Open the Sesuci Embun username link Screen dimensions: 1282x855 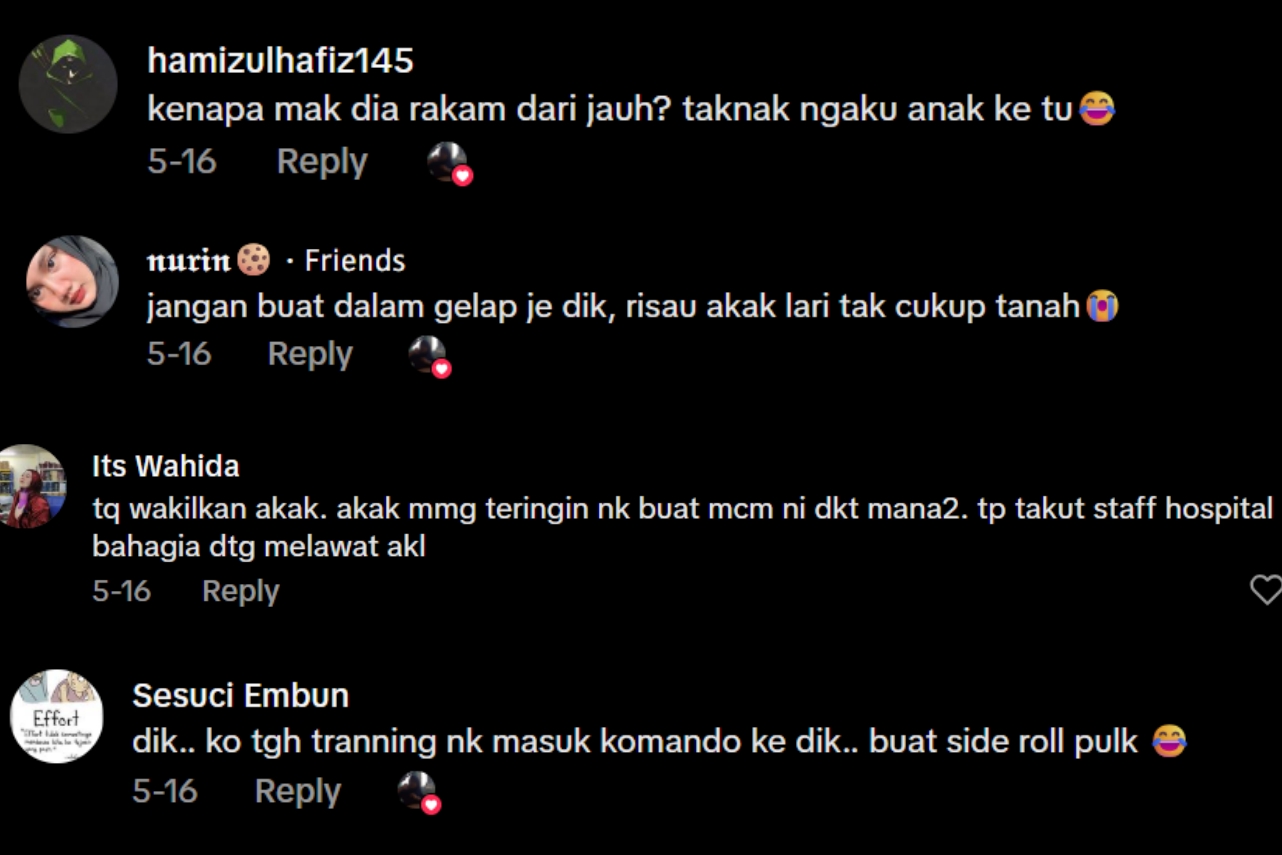pos(241,695)
